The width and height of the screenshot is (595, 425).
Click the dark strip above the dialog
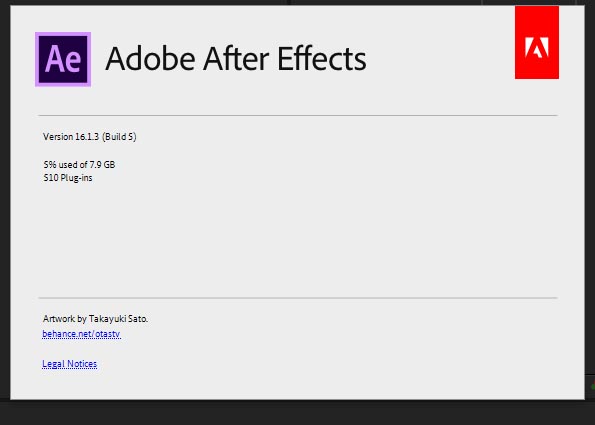298,2
